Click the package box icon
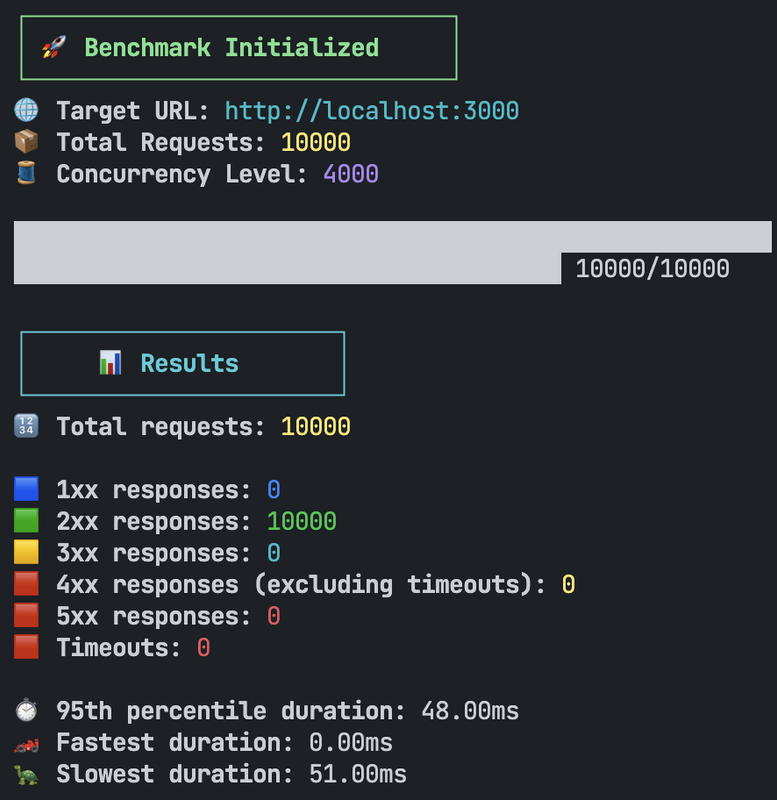The image size is (777, 800). tap(26, 142)
